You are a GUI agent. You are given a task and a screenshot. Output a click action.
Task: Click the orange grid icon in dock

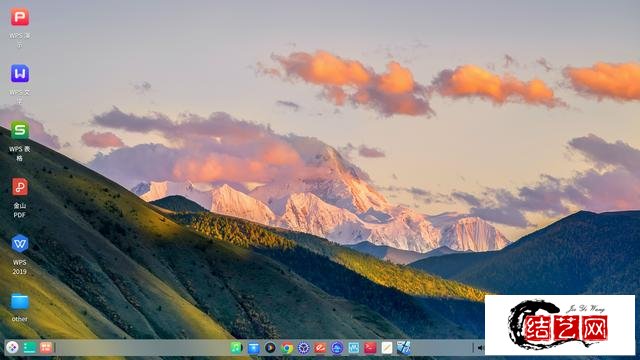coord(46,347)
